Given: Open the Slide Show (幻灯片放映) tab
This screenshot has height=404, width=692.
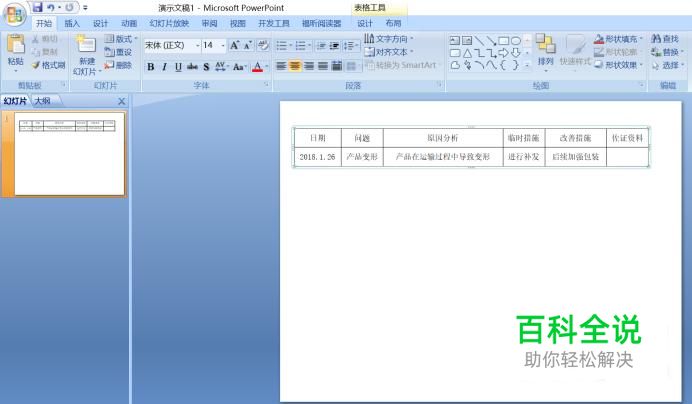Looking at the screenshot, I should [169, 23].
